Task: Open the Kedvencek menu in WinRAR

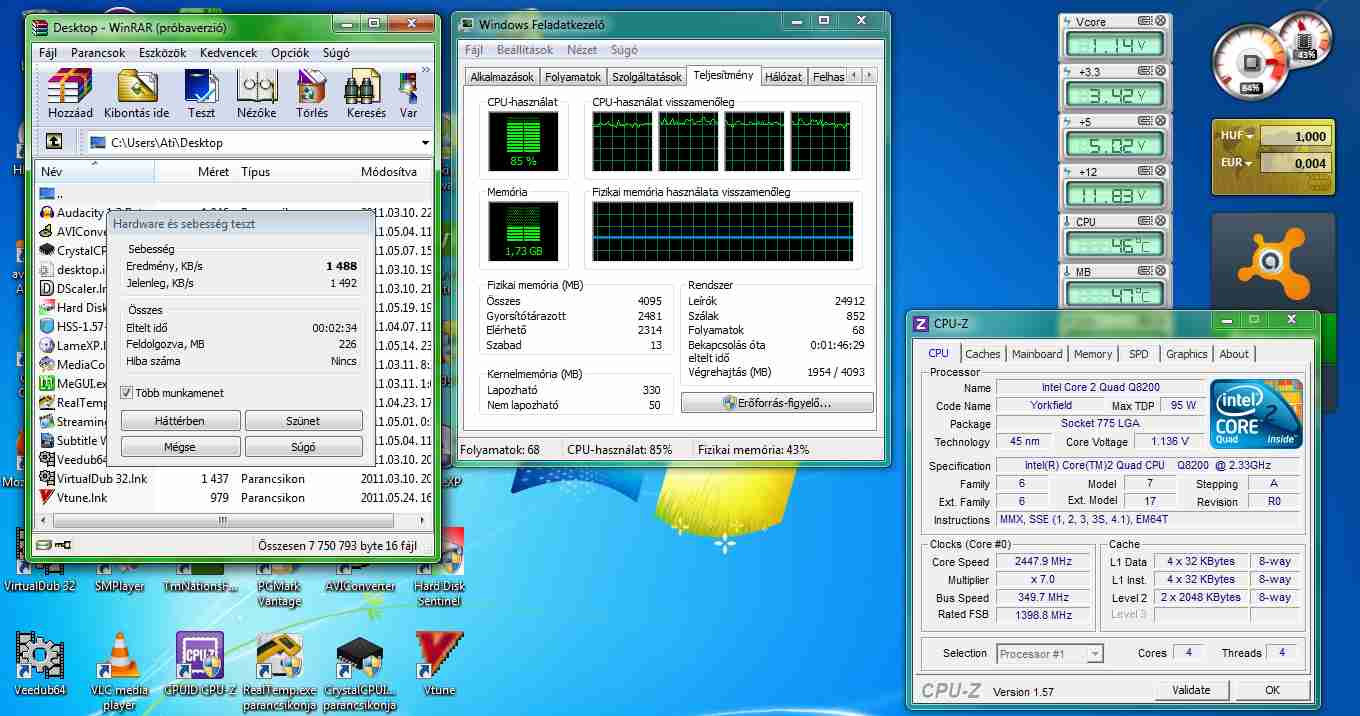Action: tap(228, 53)
